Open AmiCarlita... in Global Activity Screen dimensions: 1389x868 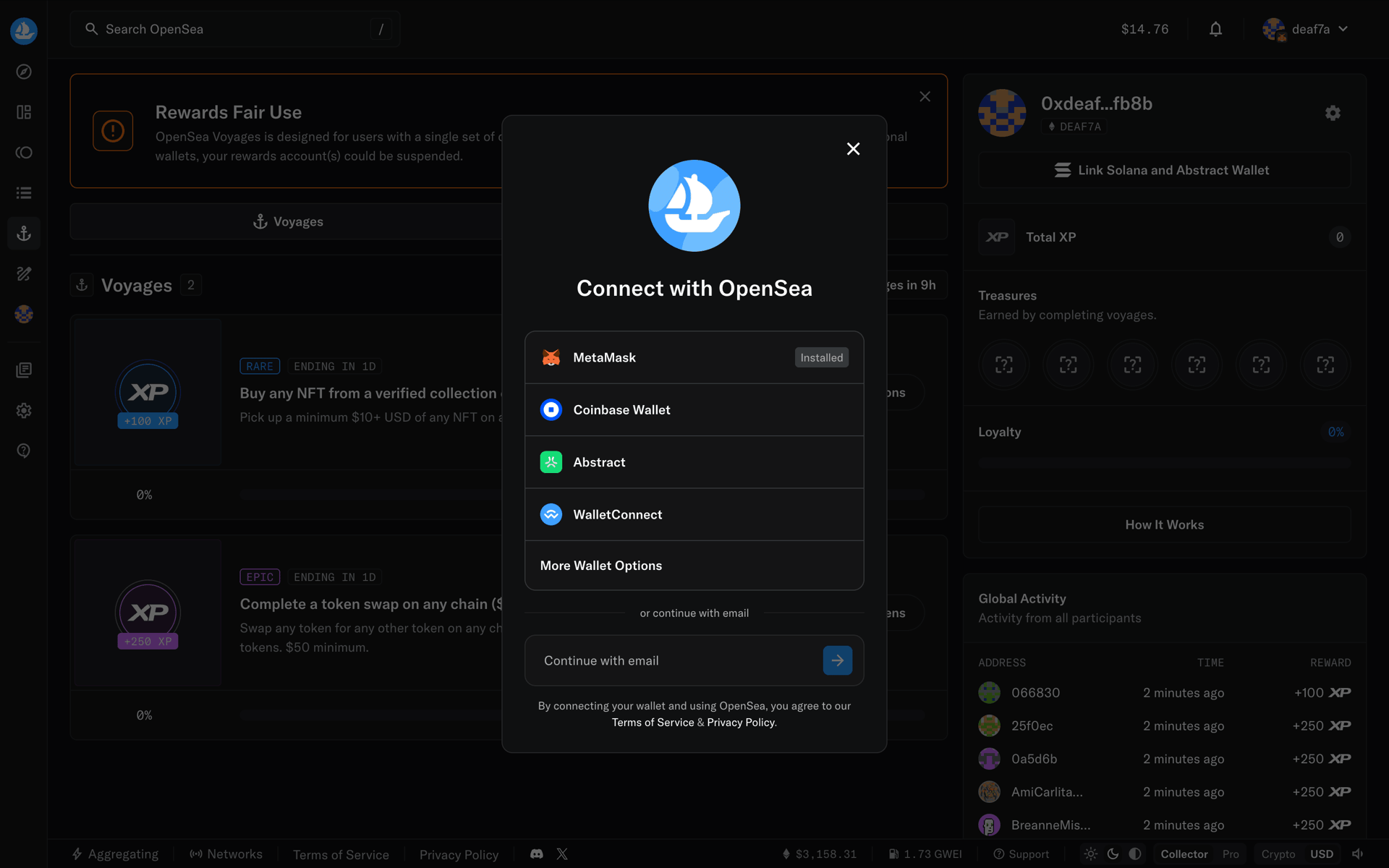coord(1047,792)
